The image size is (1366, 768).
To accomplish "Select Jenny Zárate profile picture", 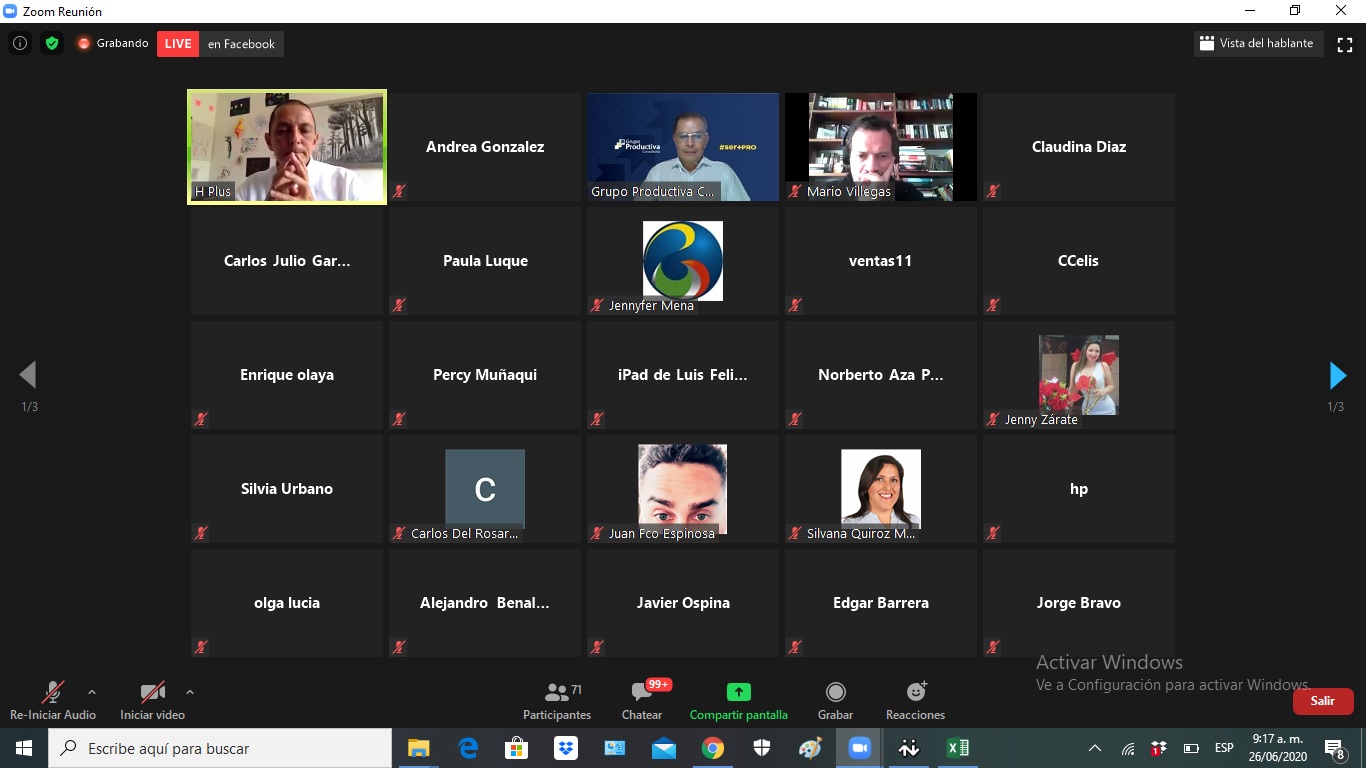I will coord(1079,375).
